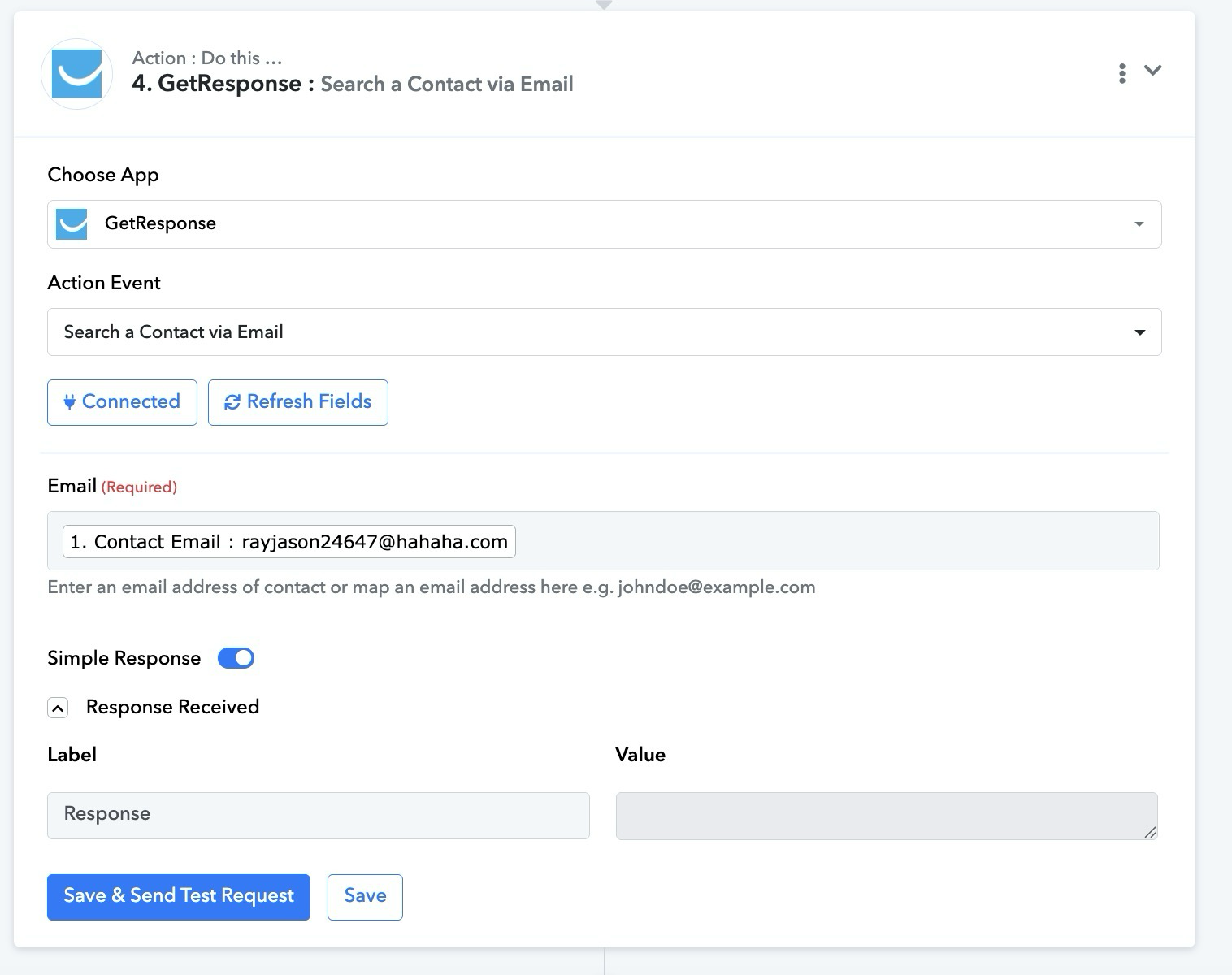Image resolution: width=1232 pixels, height=975 pixels.
Task: Click the GetResponse logo in step header
Action: [76, 74]
